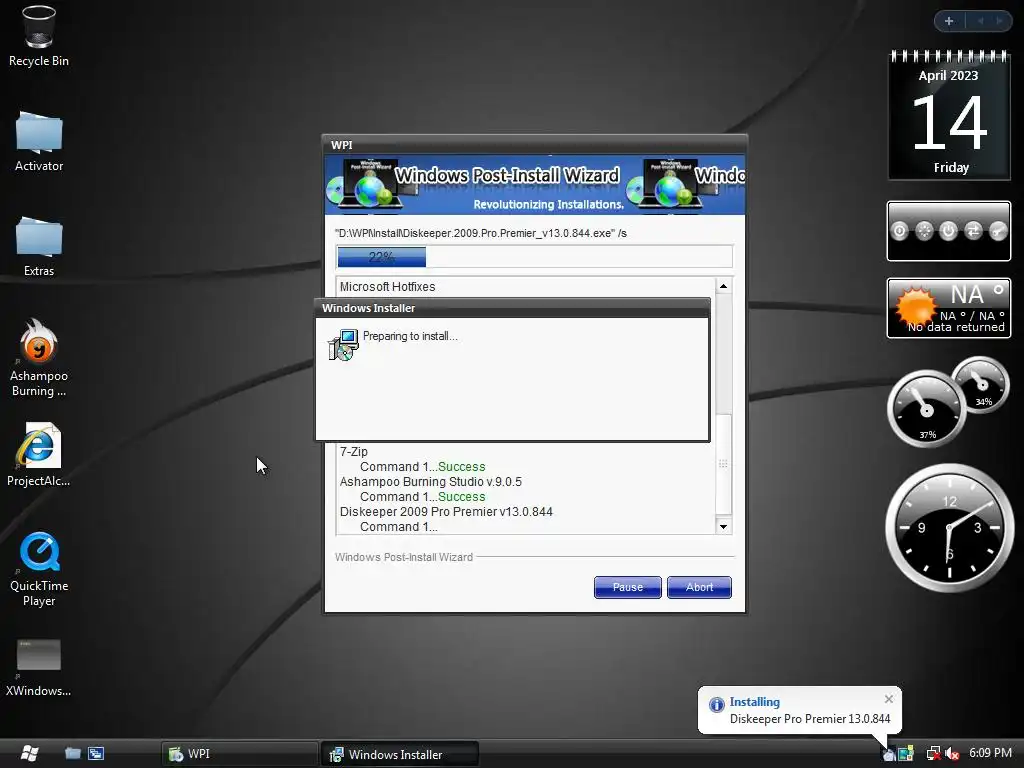Open the ProjectAlc... desktop shortcut
Image resolution: width=1024 pixels, height=768 pixels.
[x=39, y=455]
